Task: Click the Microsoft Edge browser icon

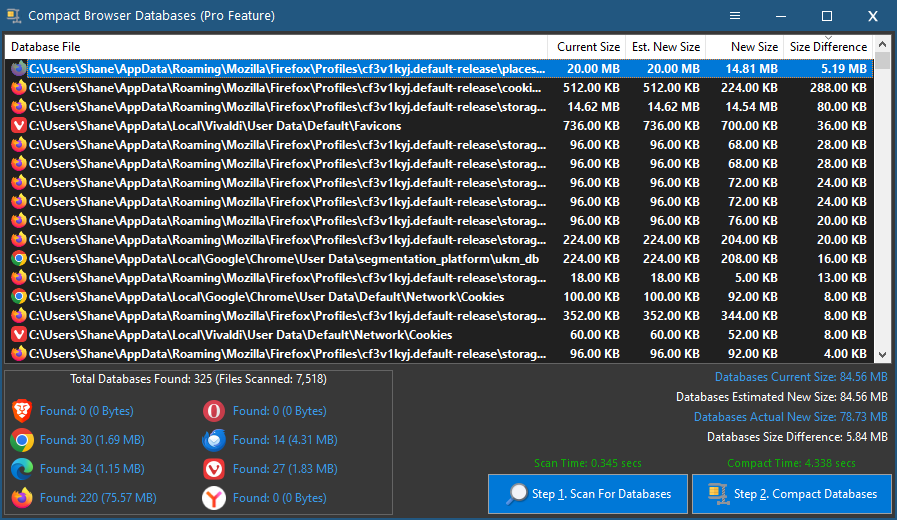Action: point(22,469)
